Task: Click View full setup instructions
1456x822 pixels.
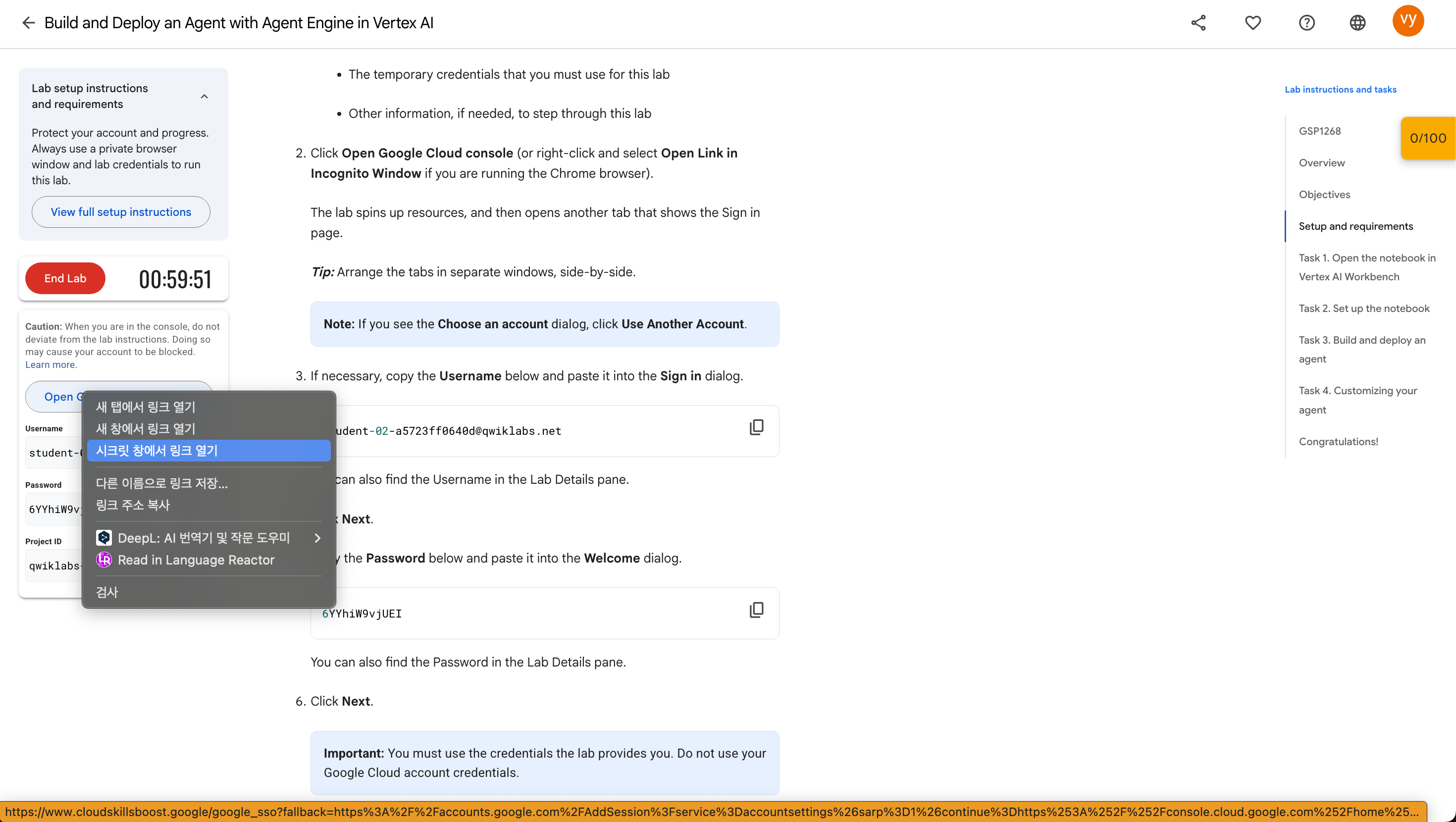Action: (121, 212)
